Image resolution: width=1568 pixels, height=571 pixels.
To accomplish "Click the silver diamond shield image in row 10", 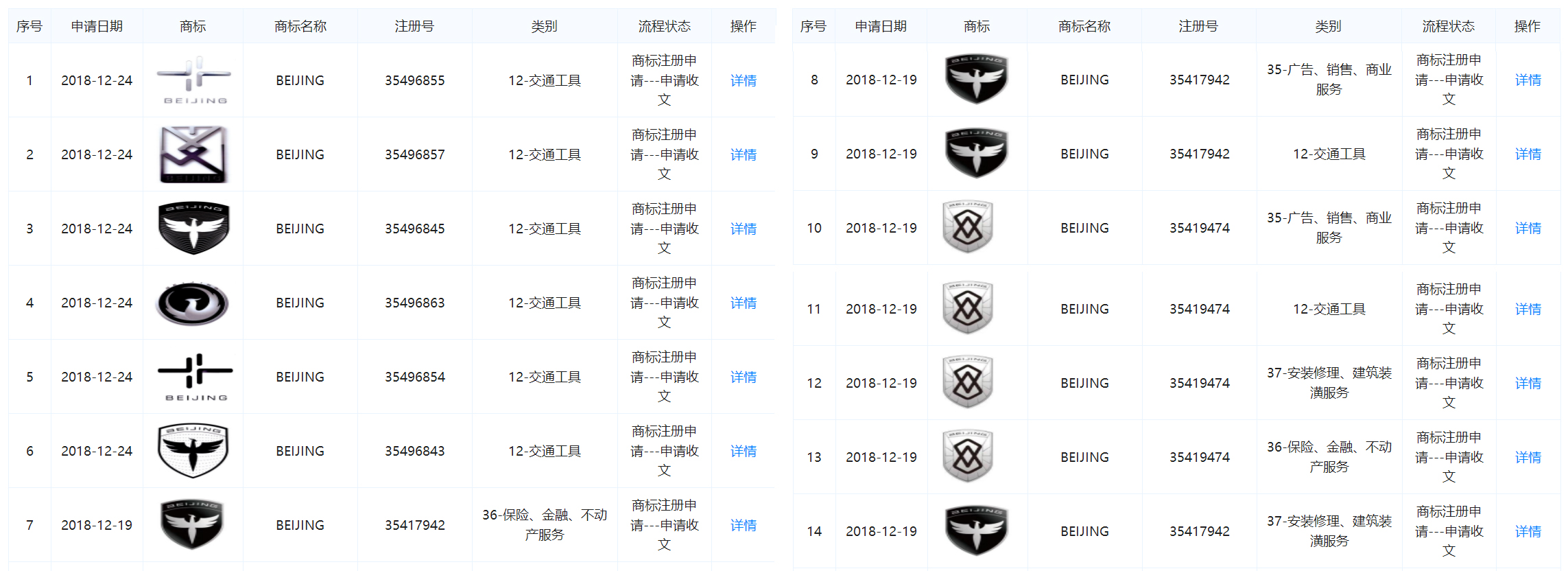I will click(x=968, y=226).
